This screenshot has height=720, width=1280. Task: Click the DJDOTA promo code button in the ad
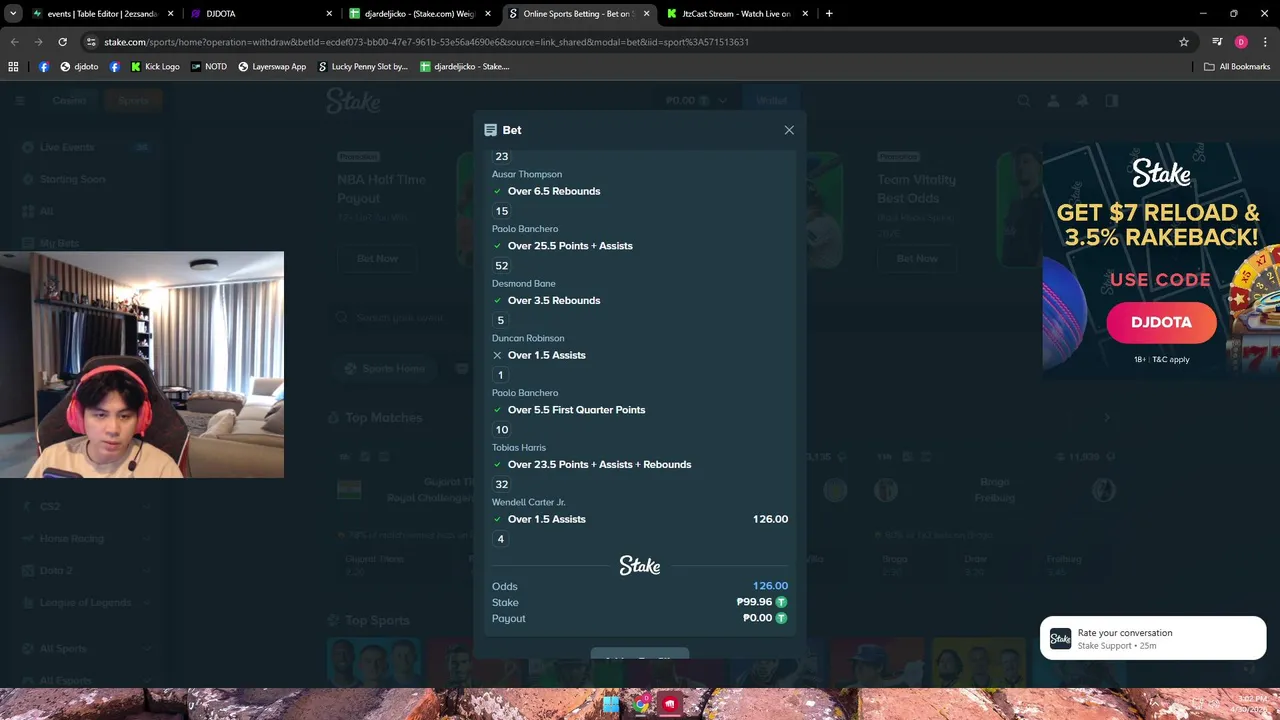click(1161, 322)
